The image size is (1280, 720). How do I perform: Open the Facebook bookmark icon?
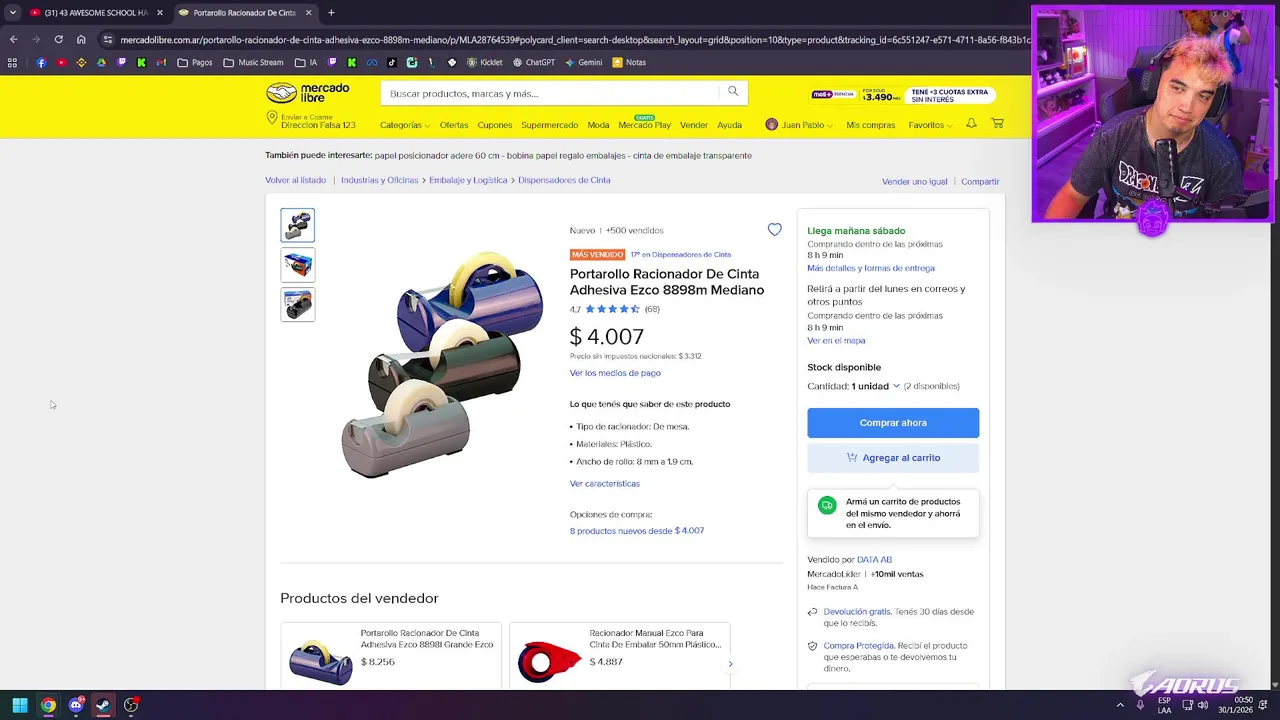pyautogui.click(x=41, y=62)
